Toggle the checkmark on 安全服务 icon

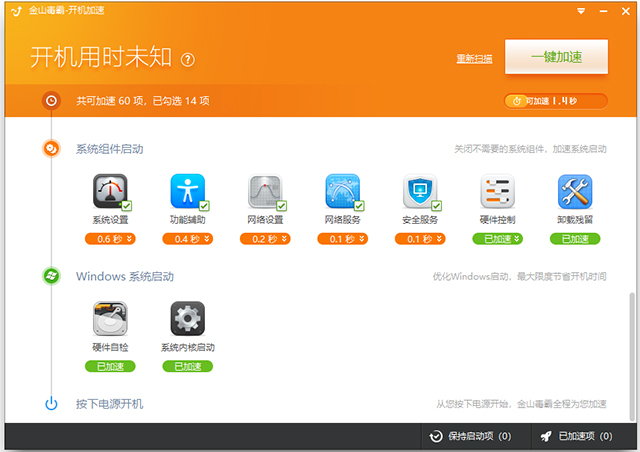[x=436, y=206]
